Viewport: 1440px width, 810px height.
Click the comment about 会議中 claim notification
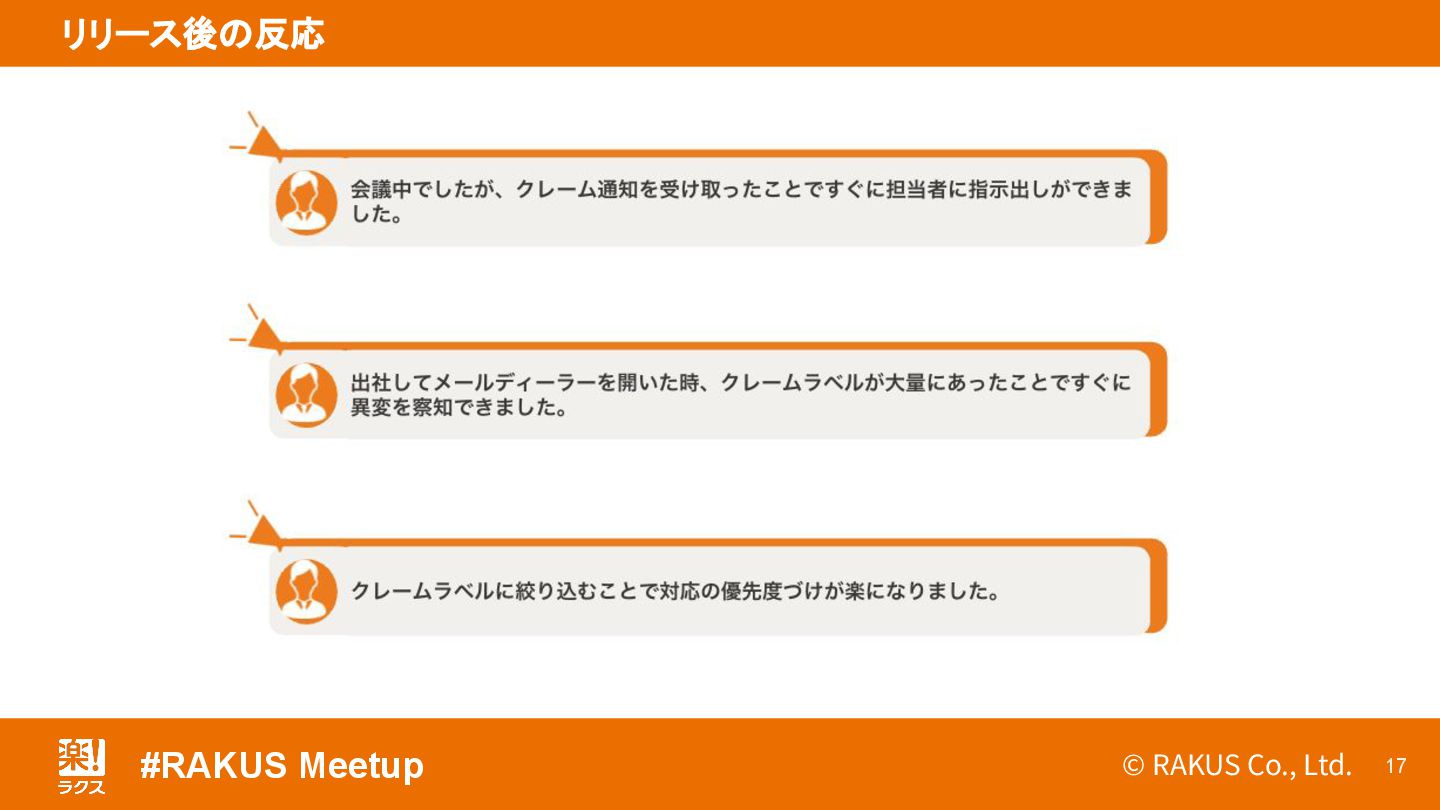(741, 202)
